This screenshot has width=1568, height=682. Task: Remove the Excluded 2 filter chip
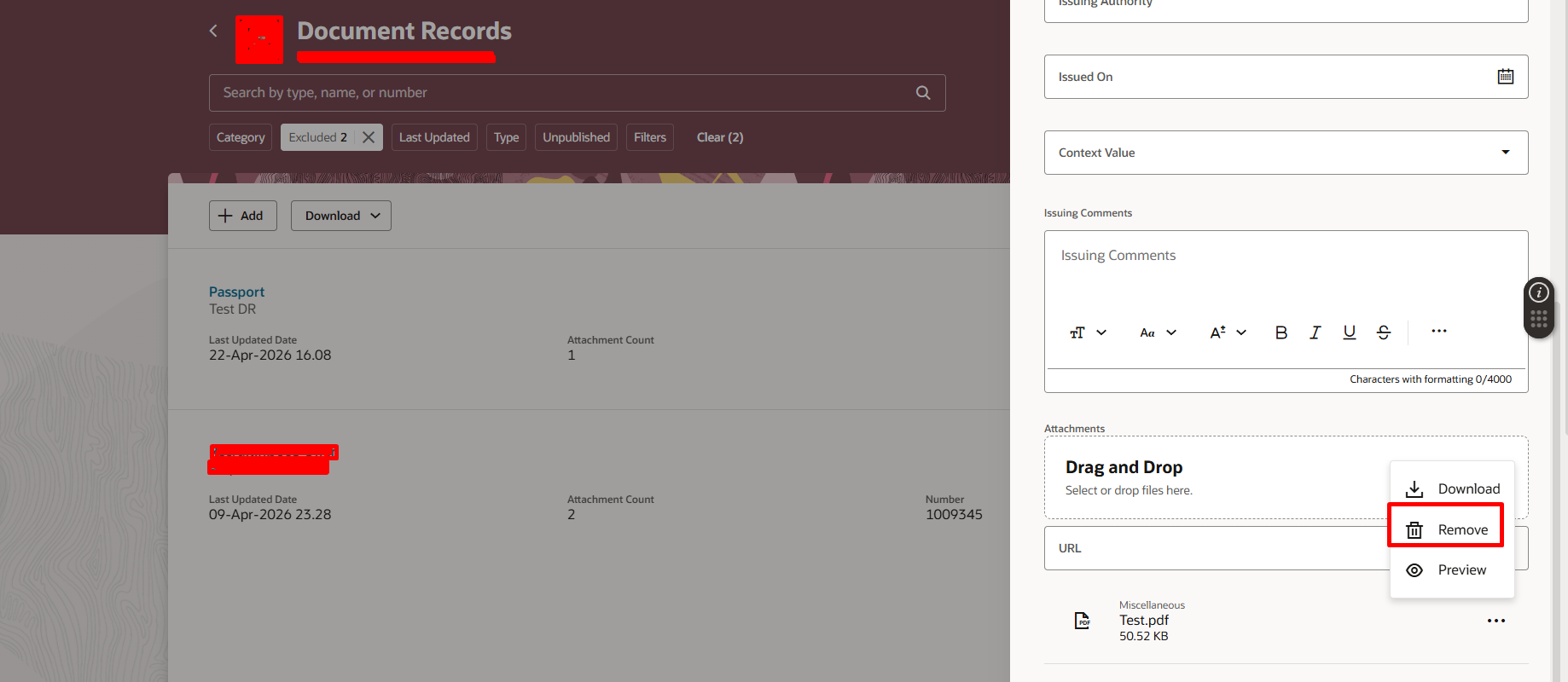point(369,137)
